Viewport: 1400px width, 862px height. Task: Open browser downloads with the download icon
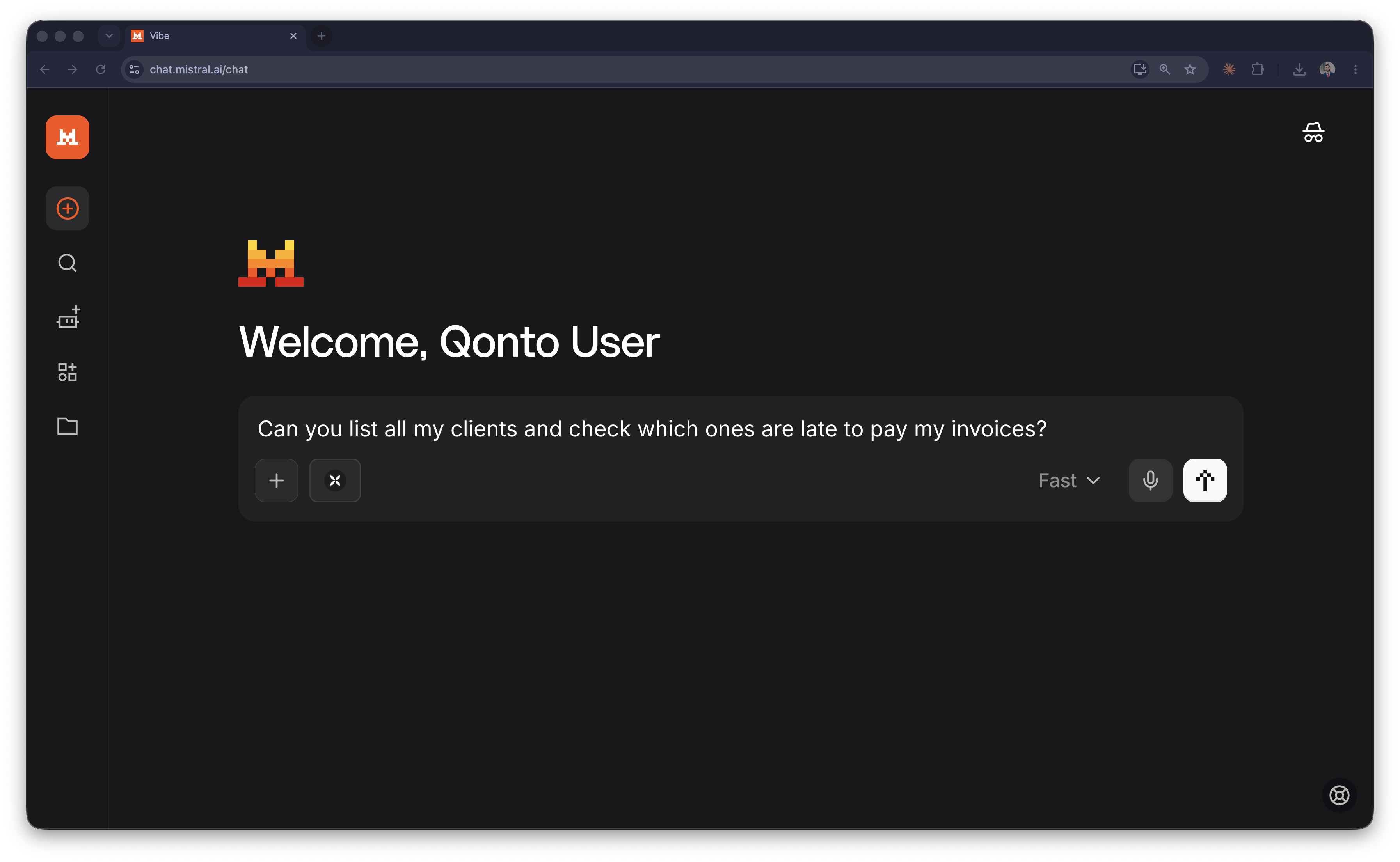click(x=1299, y=69)
